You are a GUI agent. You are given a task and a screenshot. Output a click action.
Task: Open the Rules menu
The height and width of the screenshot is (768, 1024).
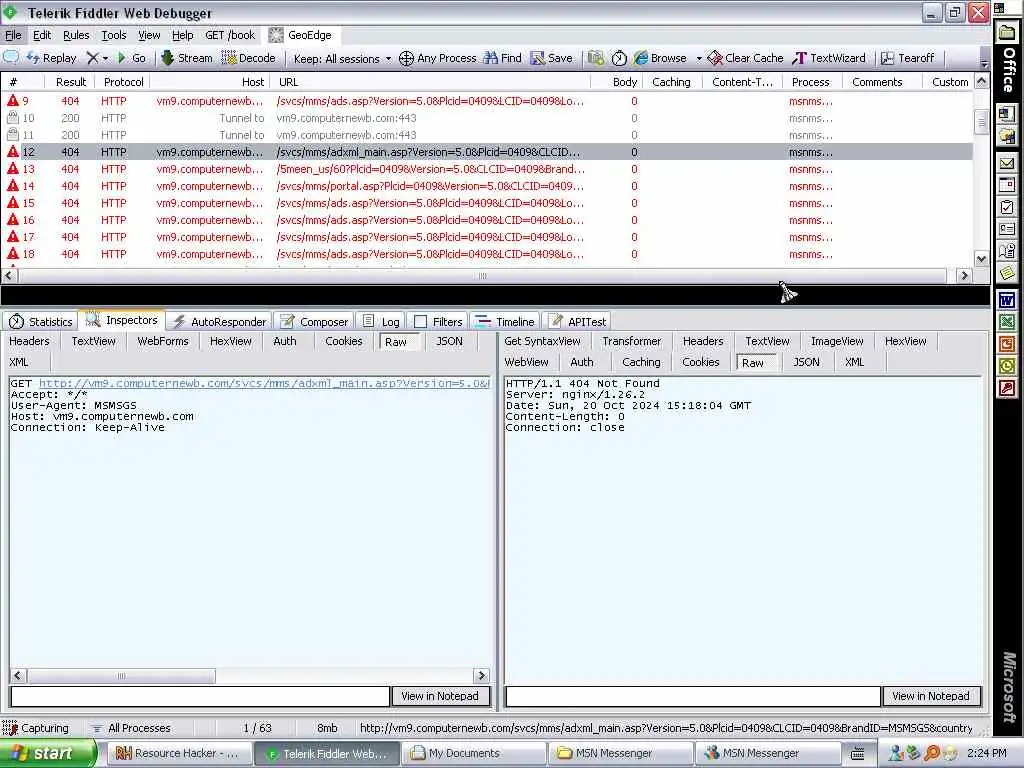click(76, 35)
